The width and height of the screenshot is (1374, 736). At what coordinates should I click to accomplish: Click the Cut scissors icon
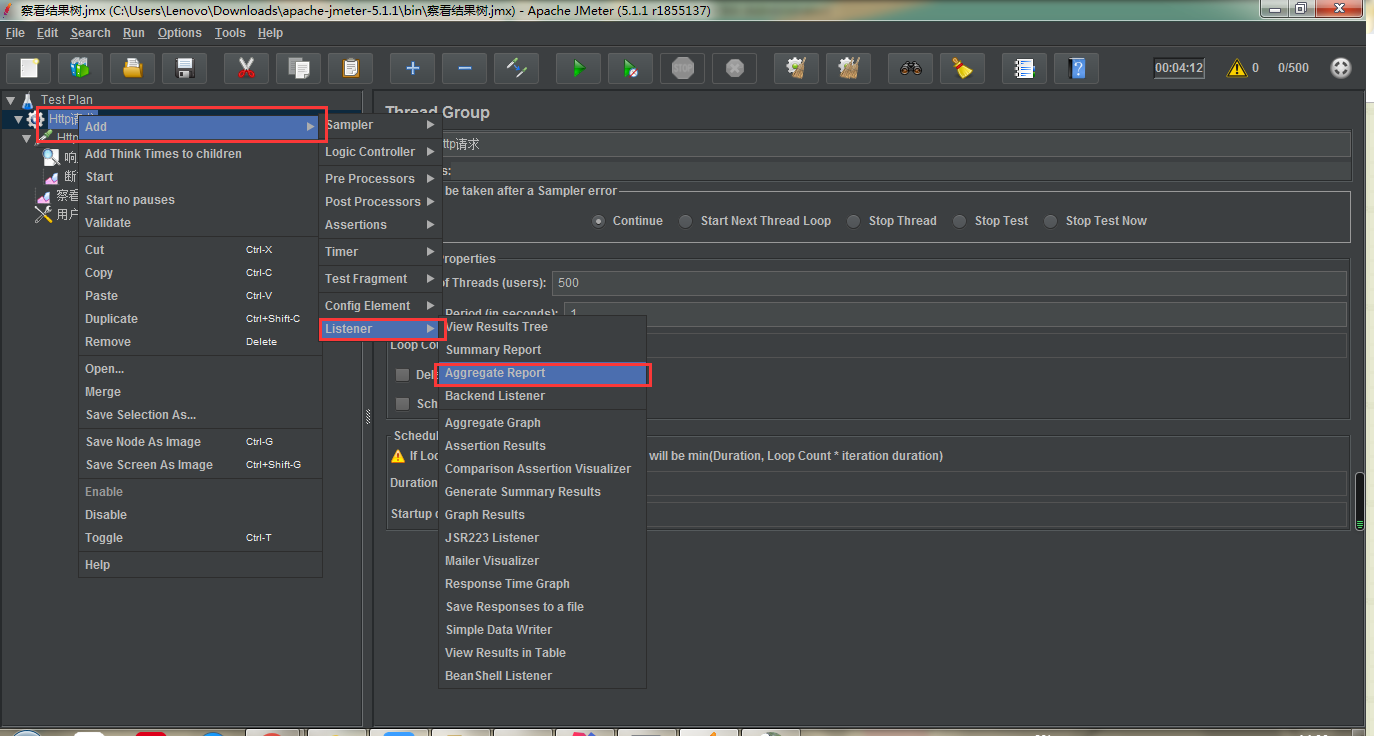click(246, 68)
